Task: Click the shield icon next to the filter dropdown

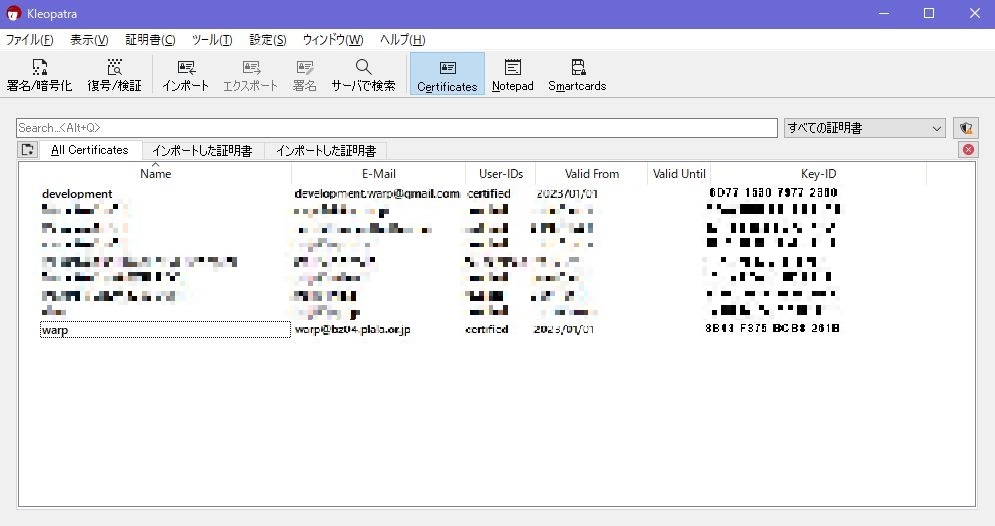Action: tap(966, 128)
